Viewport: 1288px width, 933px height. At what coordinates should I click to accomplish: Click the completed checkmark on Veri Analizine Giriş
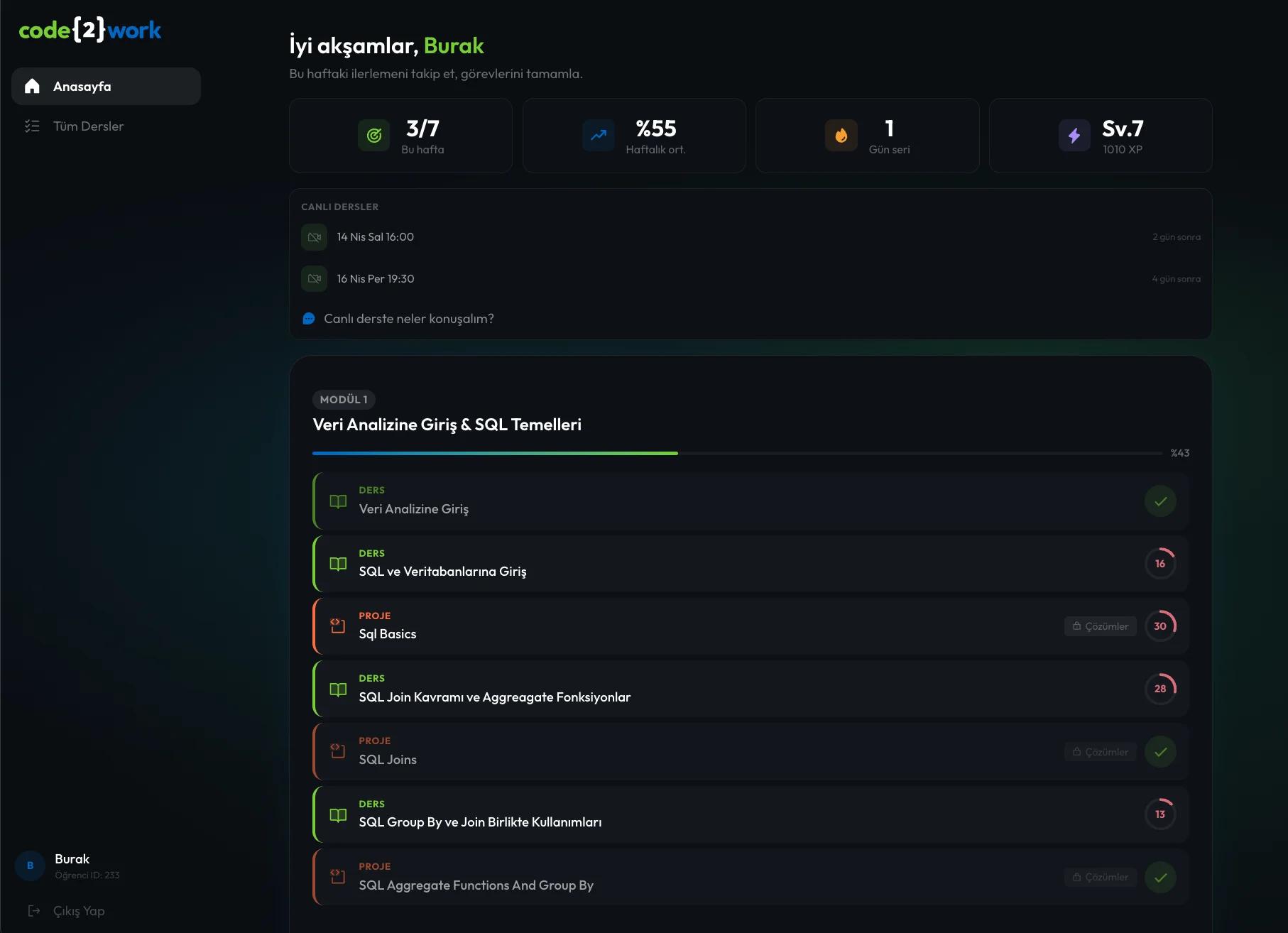[x=1160, y=501]
